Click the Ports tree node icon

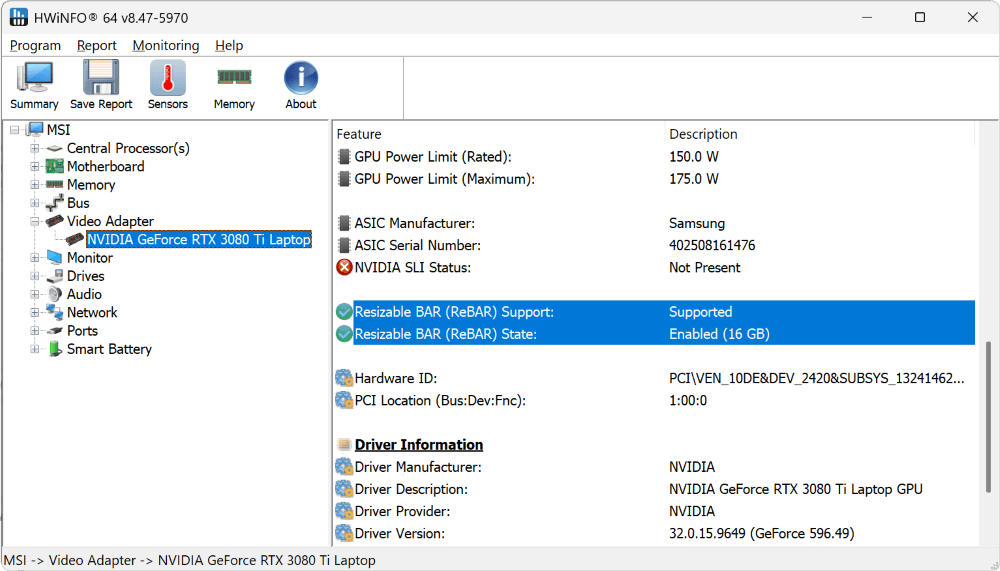pyautogui.click(x=55, y=331)
